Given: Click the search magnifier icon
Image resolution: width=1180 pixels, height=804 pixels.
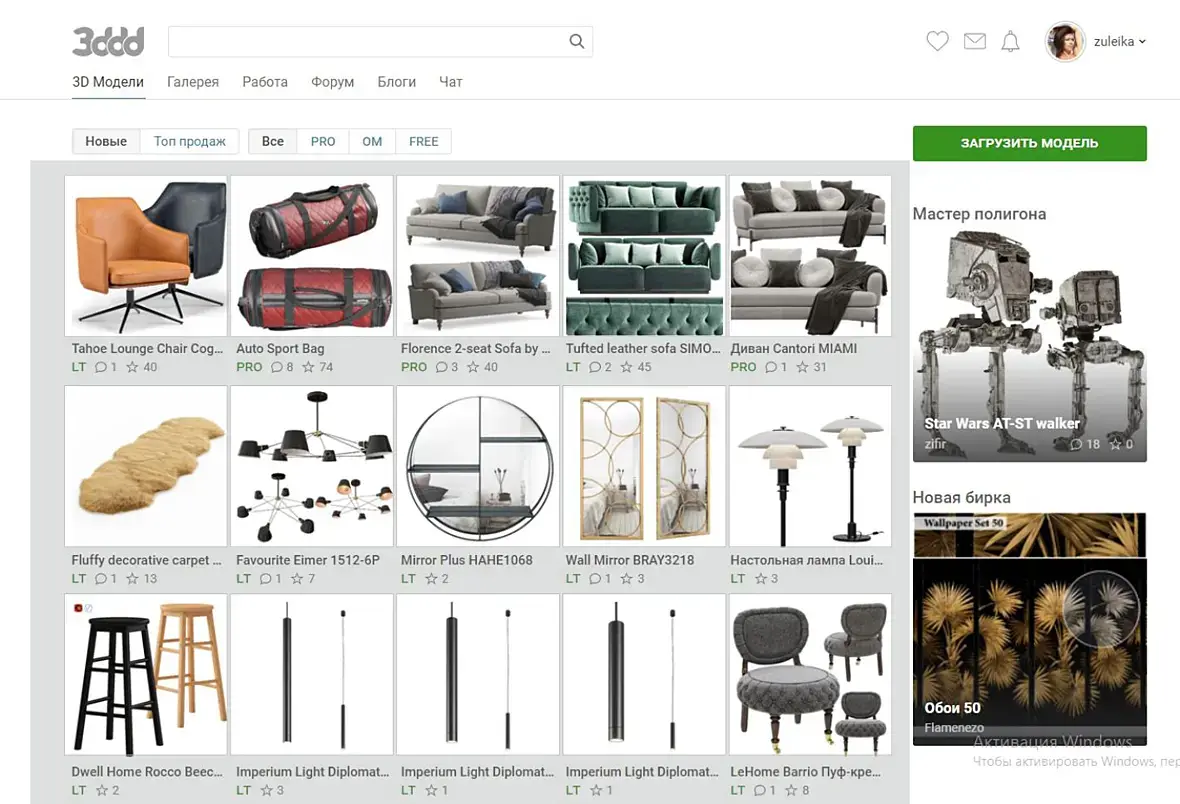Looking at the screenshot, I should pos(576,41).
